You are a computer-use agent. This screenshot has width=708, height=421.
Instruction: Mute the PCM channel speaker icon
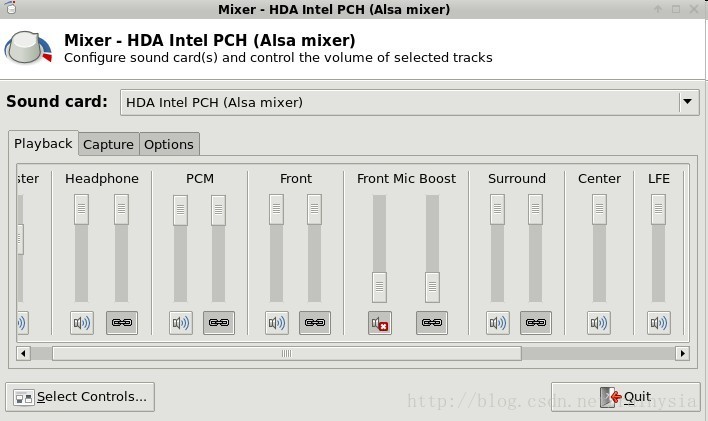[181, 323]
